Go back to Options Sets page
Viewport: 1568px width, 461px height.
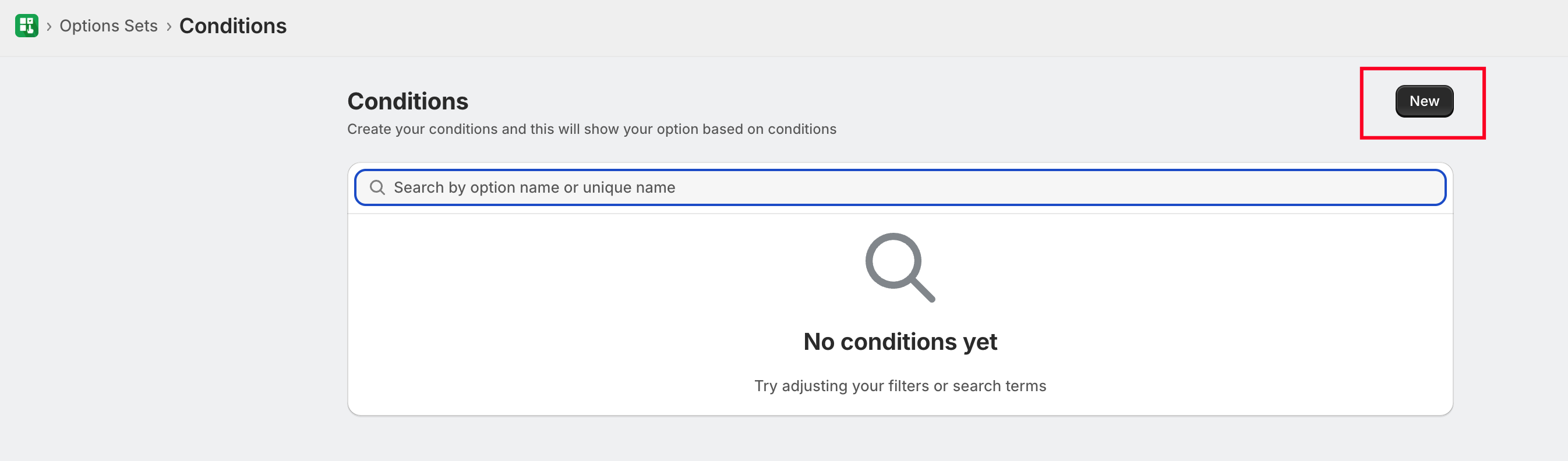(108, 26)
